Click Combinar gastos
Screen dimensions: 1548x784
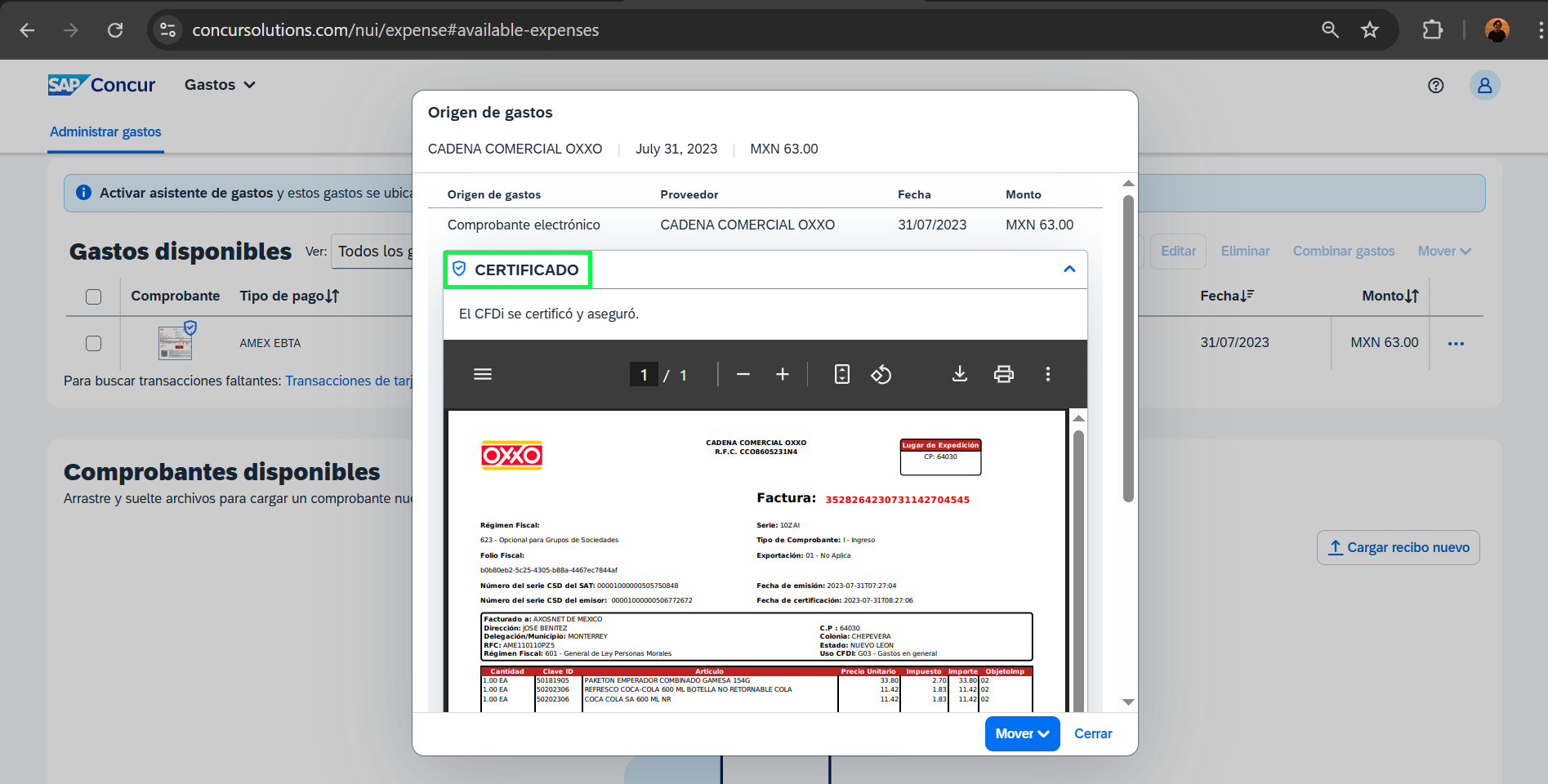[x=1343, y=251]
